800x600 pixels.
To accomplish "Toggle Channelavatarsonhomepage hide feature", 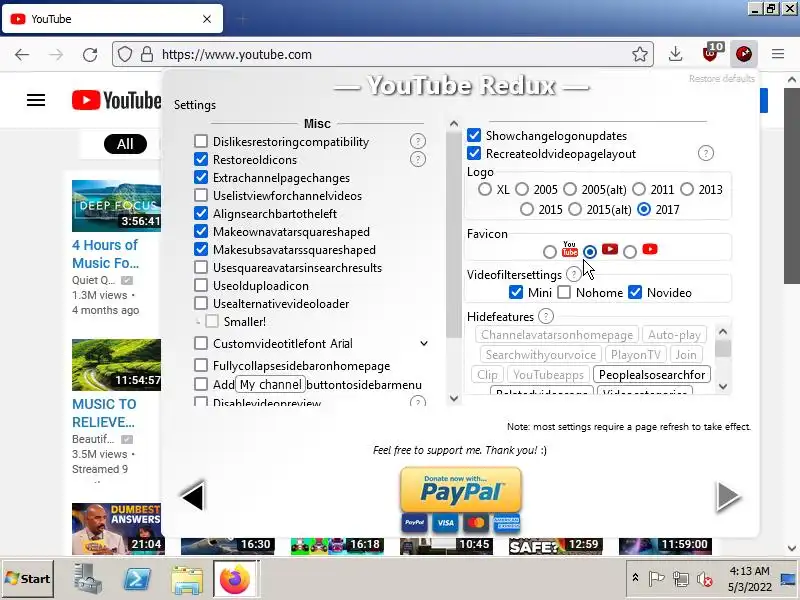I will 557,335.
